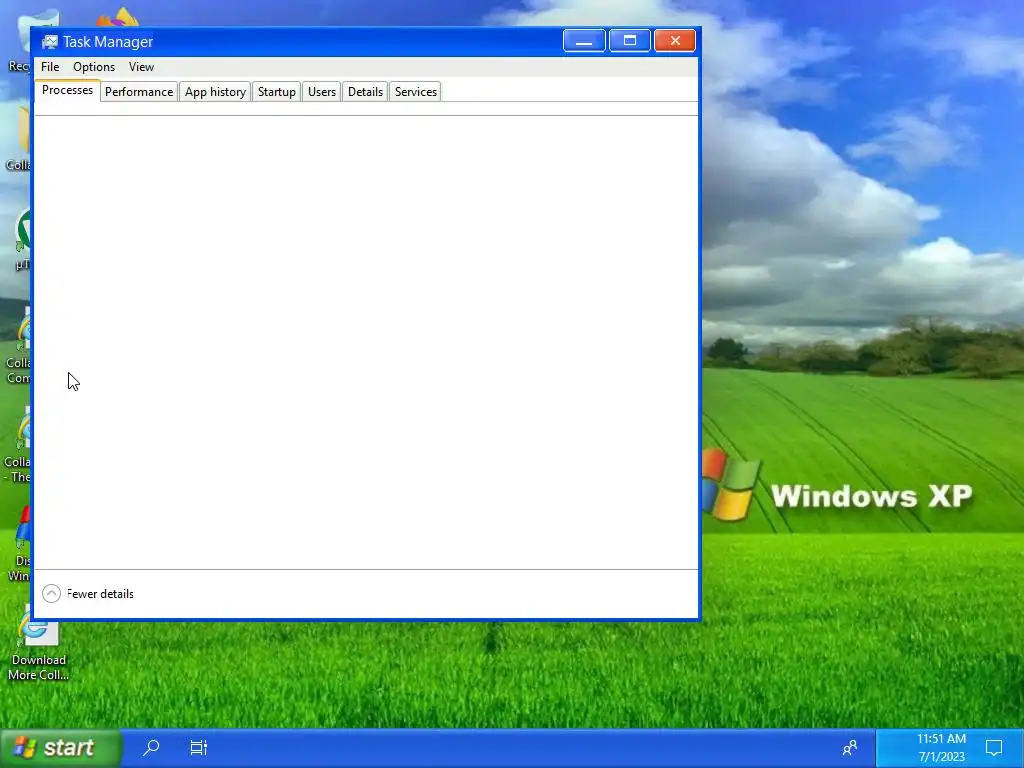Collapse view with Fewer details chevron
This screenshot has height=768, width=1024.
coord(52,594)
